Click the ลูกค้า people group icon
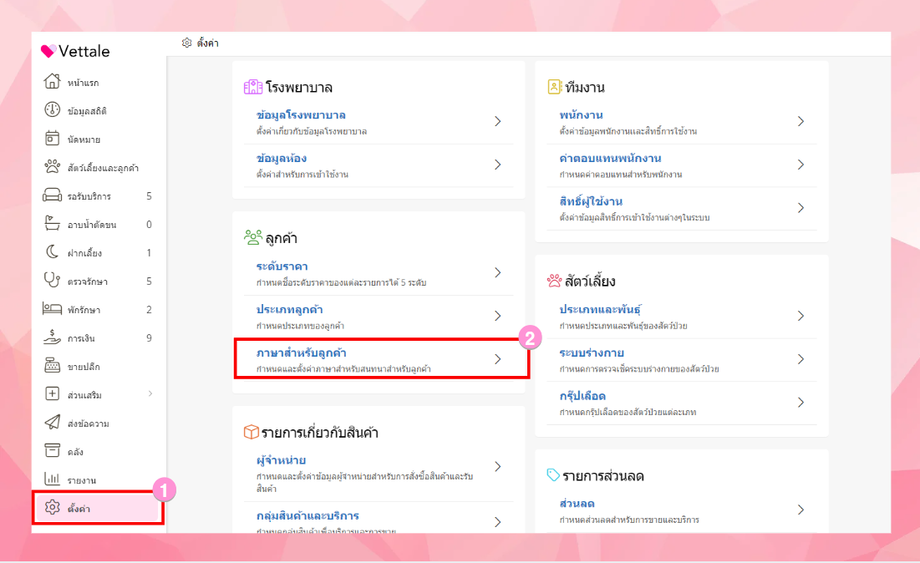Screen dimensions: 920x563 (x=253, y=238)
